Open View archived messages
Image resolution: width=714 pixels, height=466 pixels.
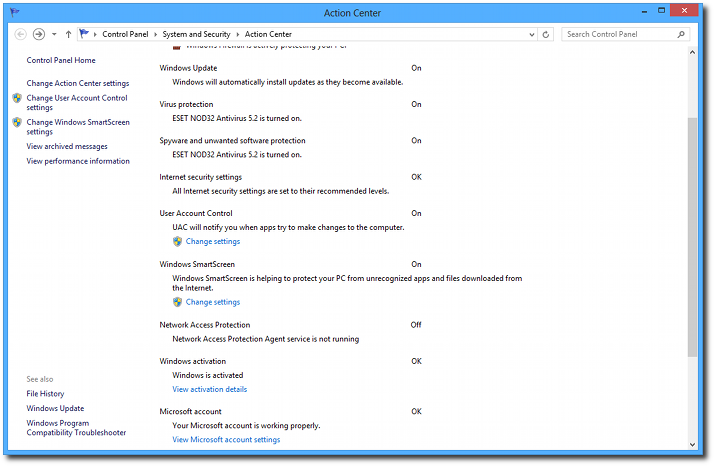[67, 146]
